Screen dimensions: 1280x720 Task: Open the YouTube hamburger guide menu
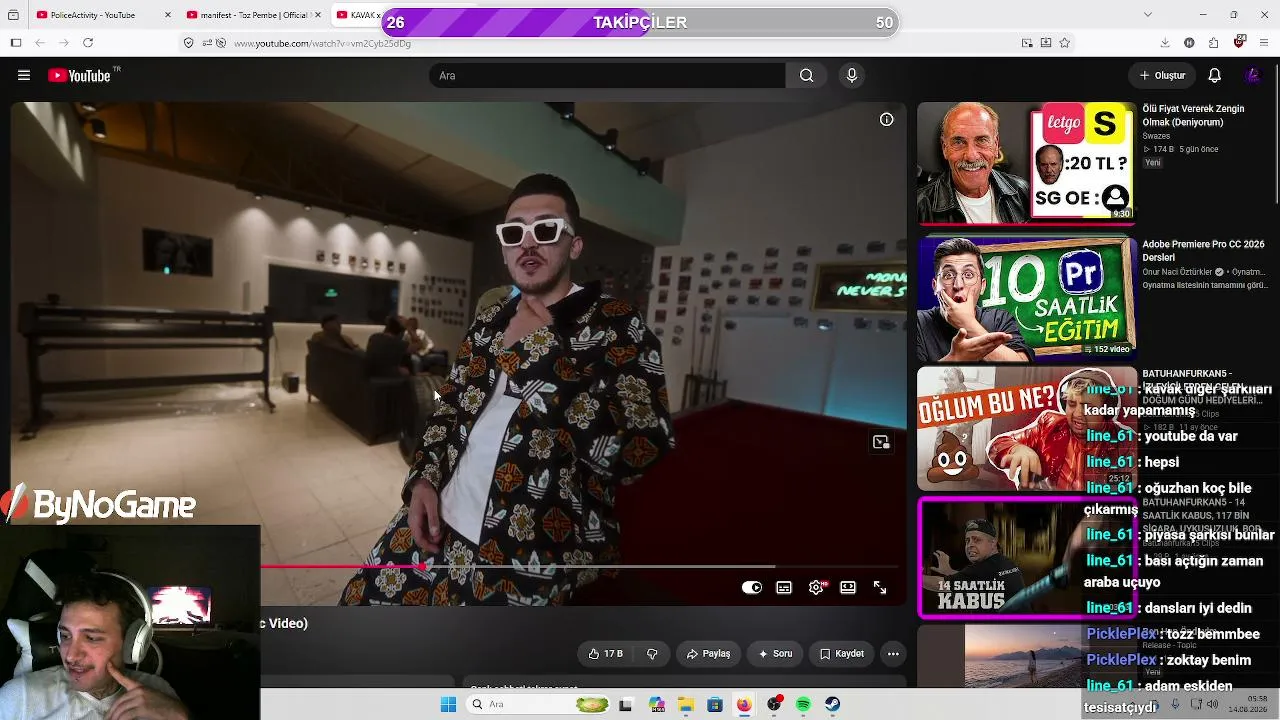(x=24, y=76)
